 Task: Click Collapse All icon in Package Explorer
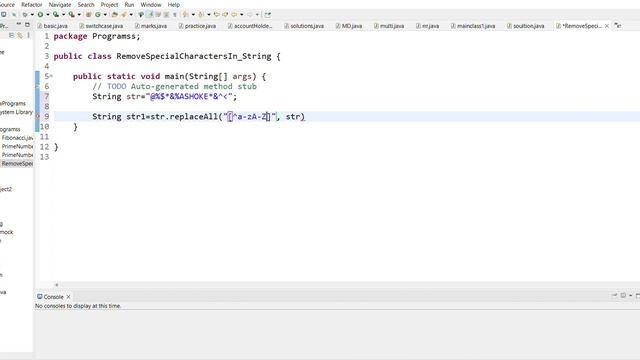click(11, 36)
